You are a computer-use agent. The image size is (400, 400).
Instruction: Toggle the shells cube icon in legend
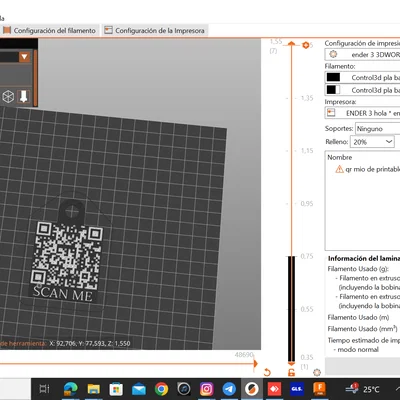pos(8,97)
